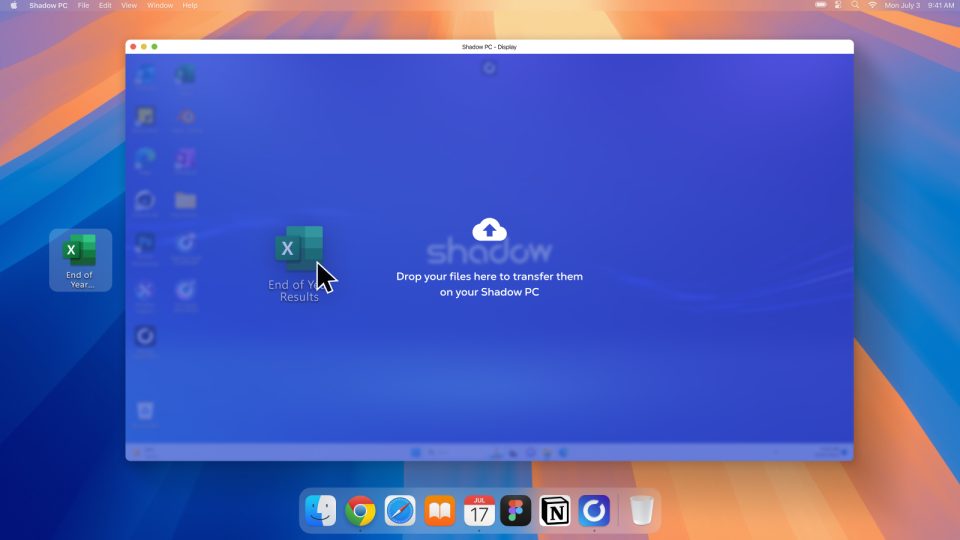960x540 pixels.
Task: Open the View menu
Action: tap(129, 5)
